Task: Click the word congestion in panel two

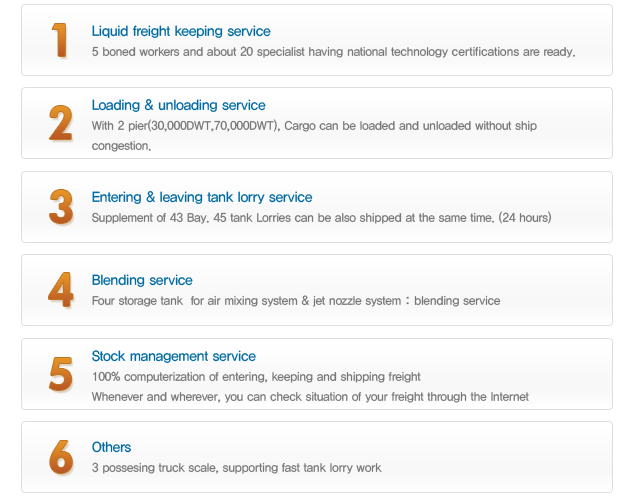Action: [x=121, y=146]
